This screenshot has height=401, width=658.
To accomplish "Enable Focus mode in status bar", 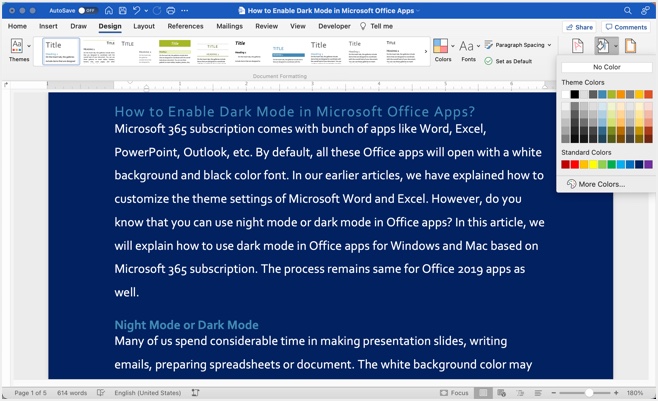I will 454,393.
